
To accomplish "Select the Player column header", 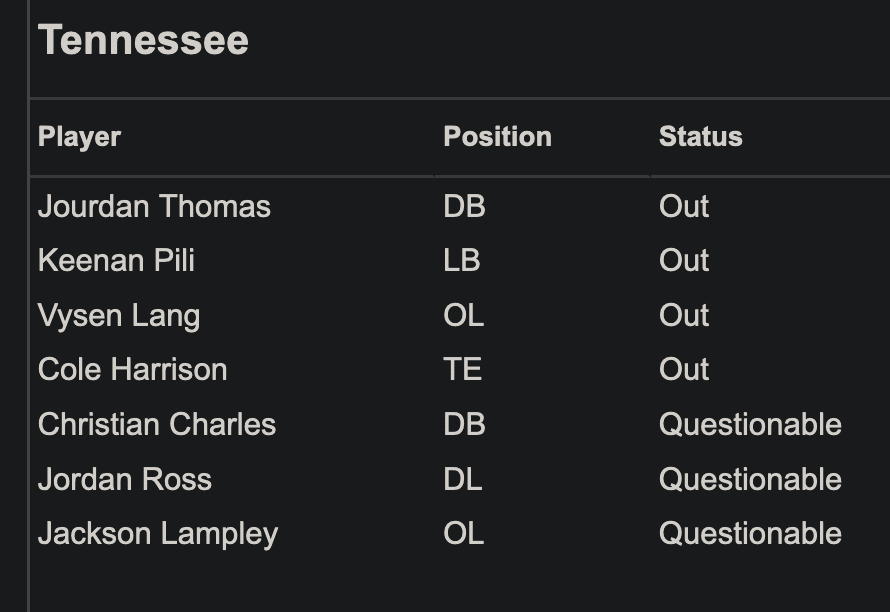I will click(x=79, y=137).
